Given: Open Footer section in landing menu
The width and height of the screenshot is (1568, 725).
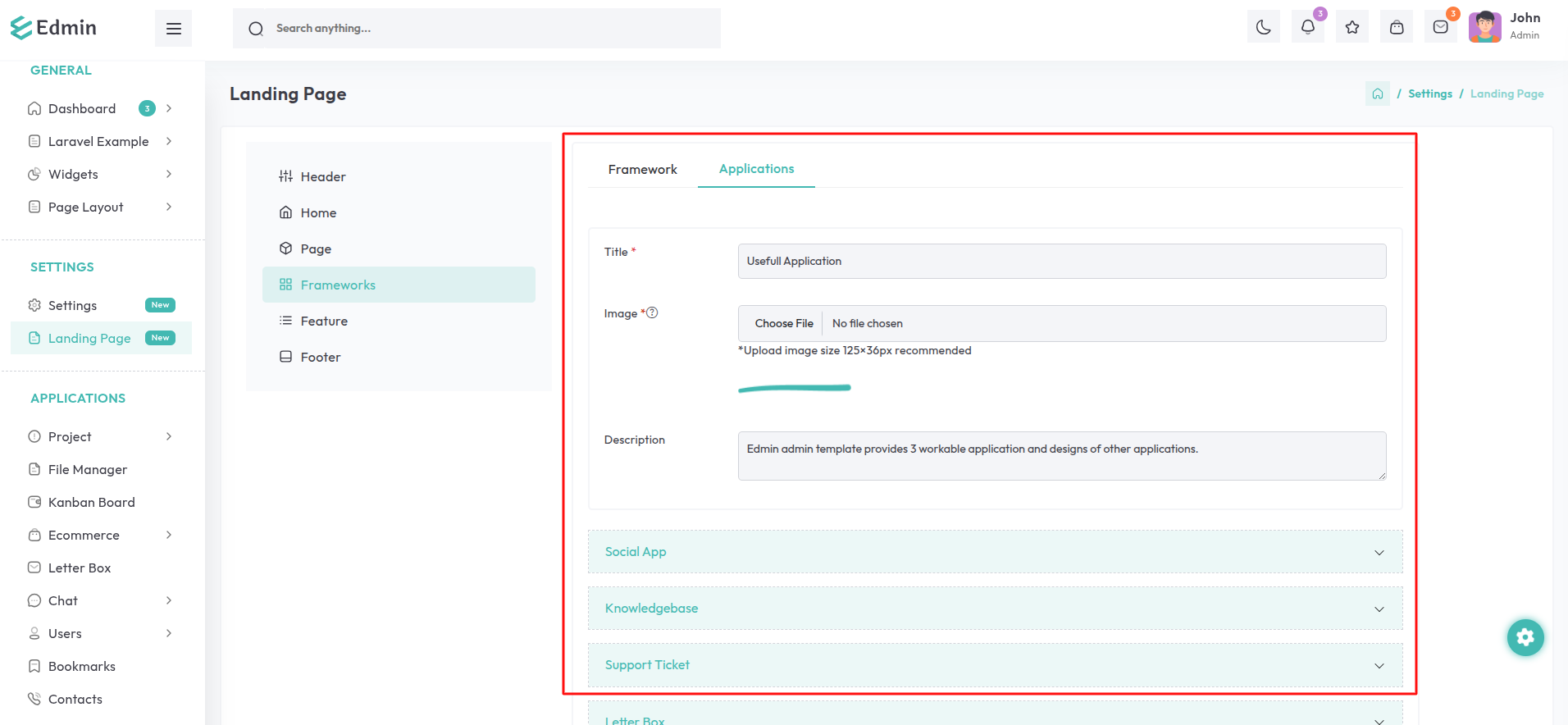Looking at the screenshot, I should 320,358.
